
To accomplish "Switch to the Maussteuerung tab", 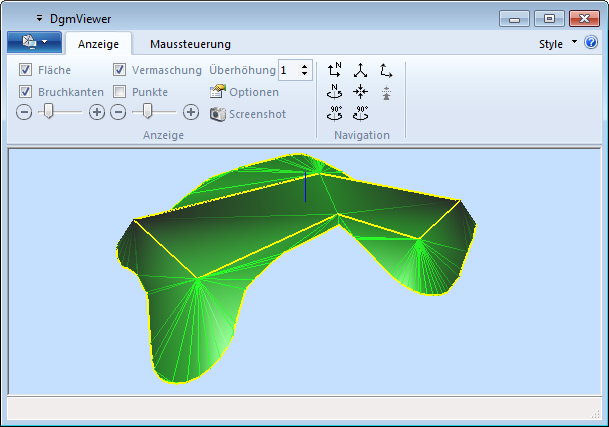I will coord(190,44).
